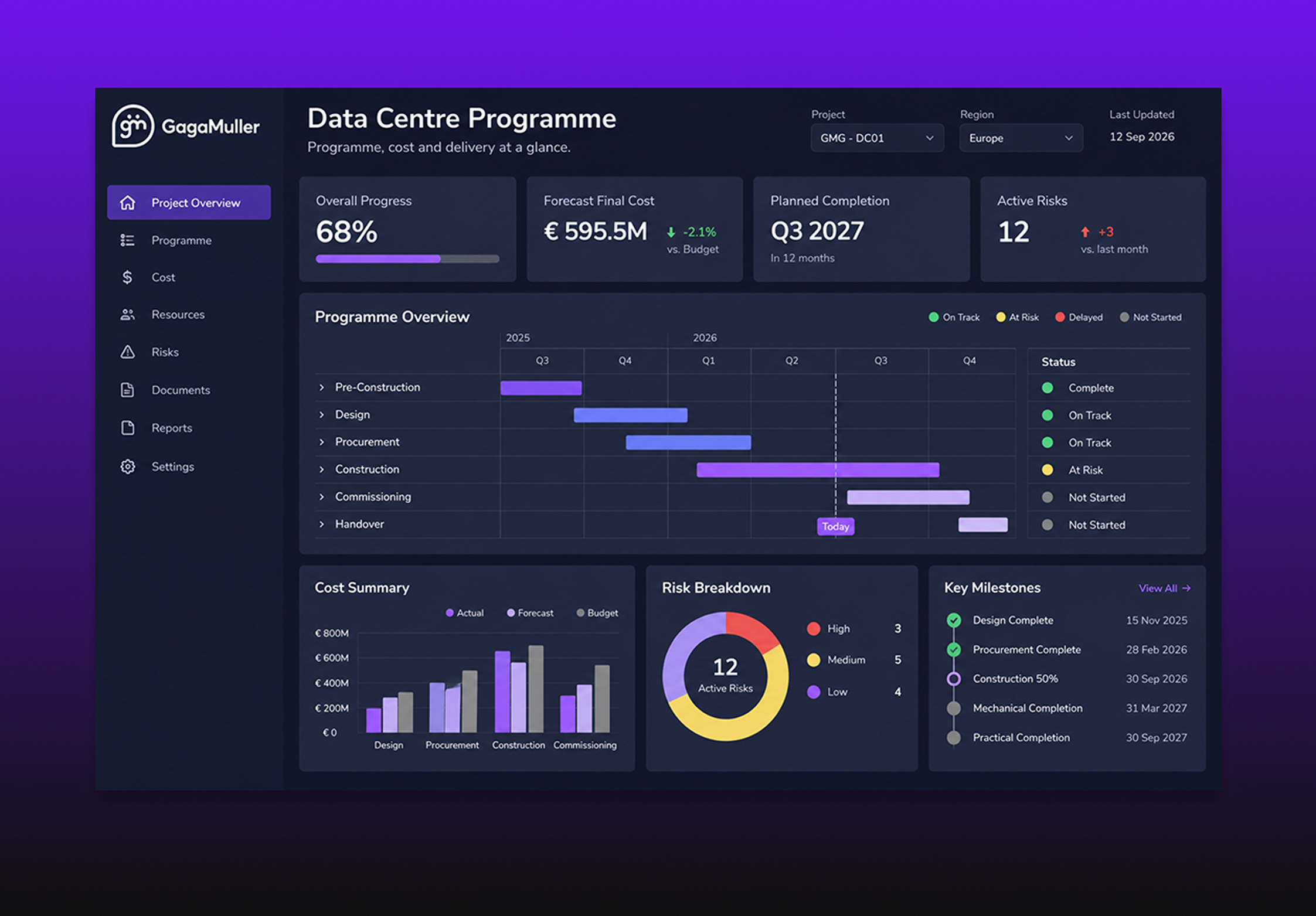This screenshot has width=1316, height=916.
Task: Click the High risk red swatch
Action: 813,629
